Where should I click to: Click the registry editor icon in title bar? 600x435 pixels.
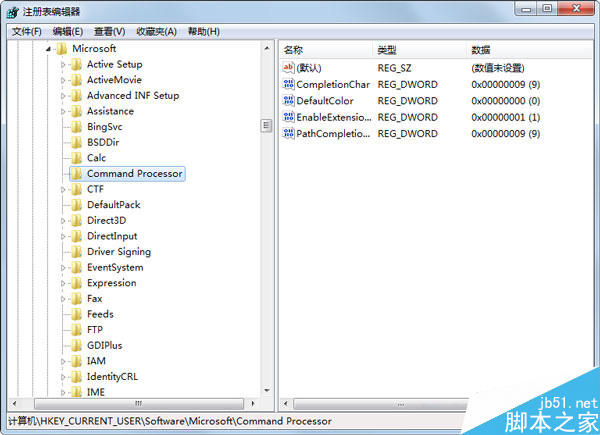[x=13, y=12]
